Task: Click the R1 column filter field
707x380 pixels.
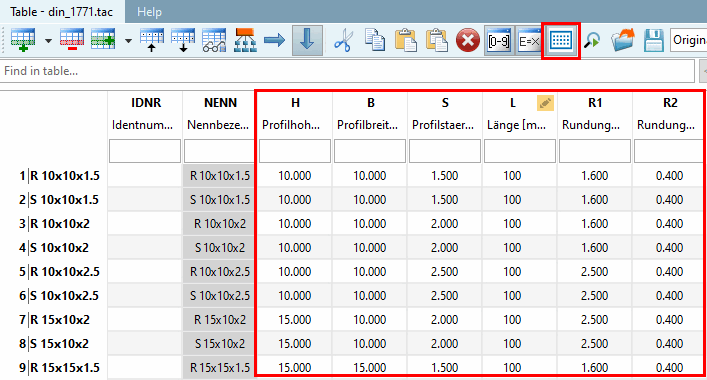Action: [595, 151]
